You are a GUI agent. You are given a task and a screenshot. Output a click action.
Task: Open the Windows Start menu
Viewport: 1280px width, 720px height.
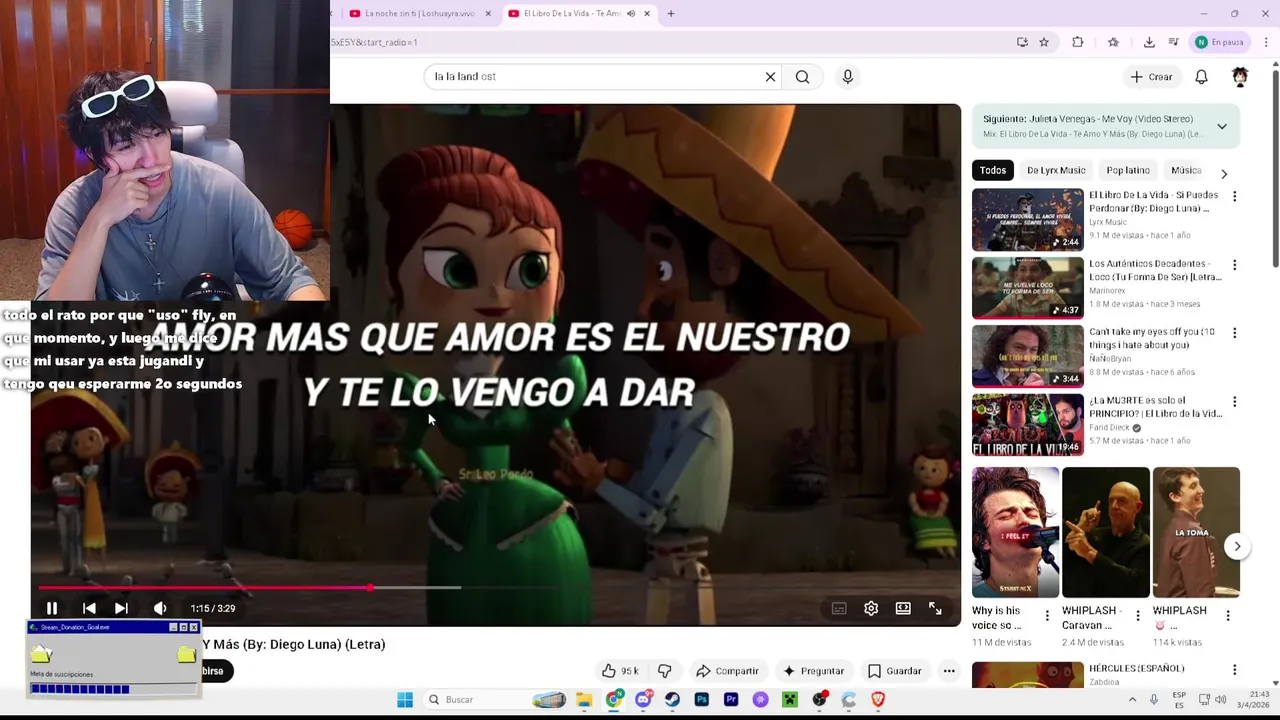coord(405,700)
